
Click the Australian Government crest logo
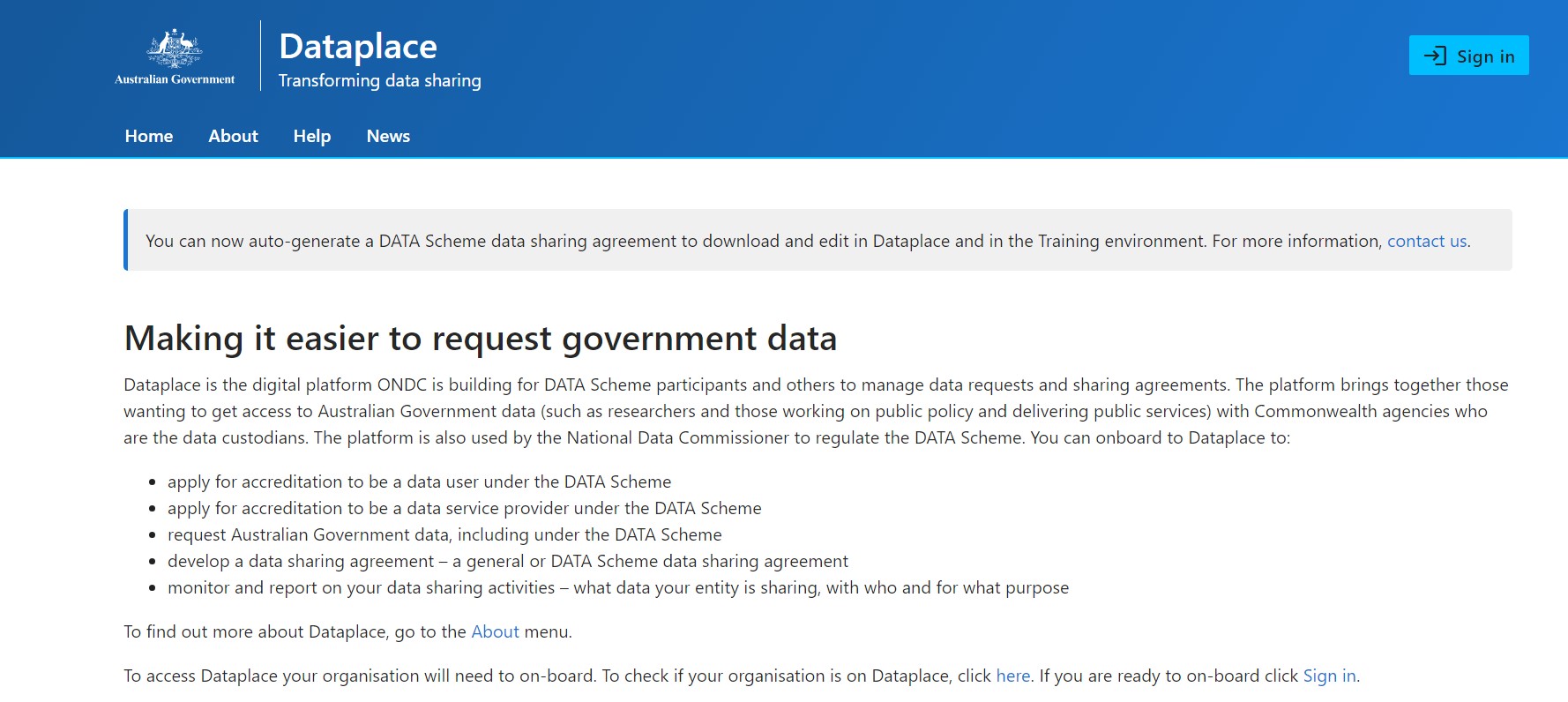(x=175, y=56)
